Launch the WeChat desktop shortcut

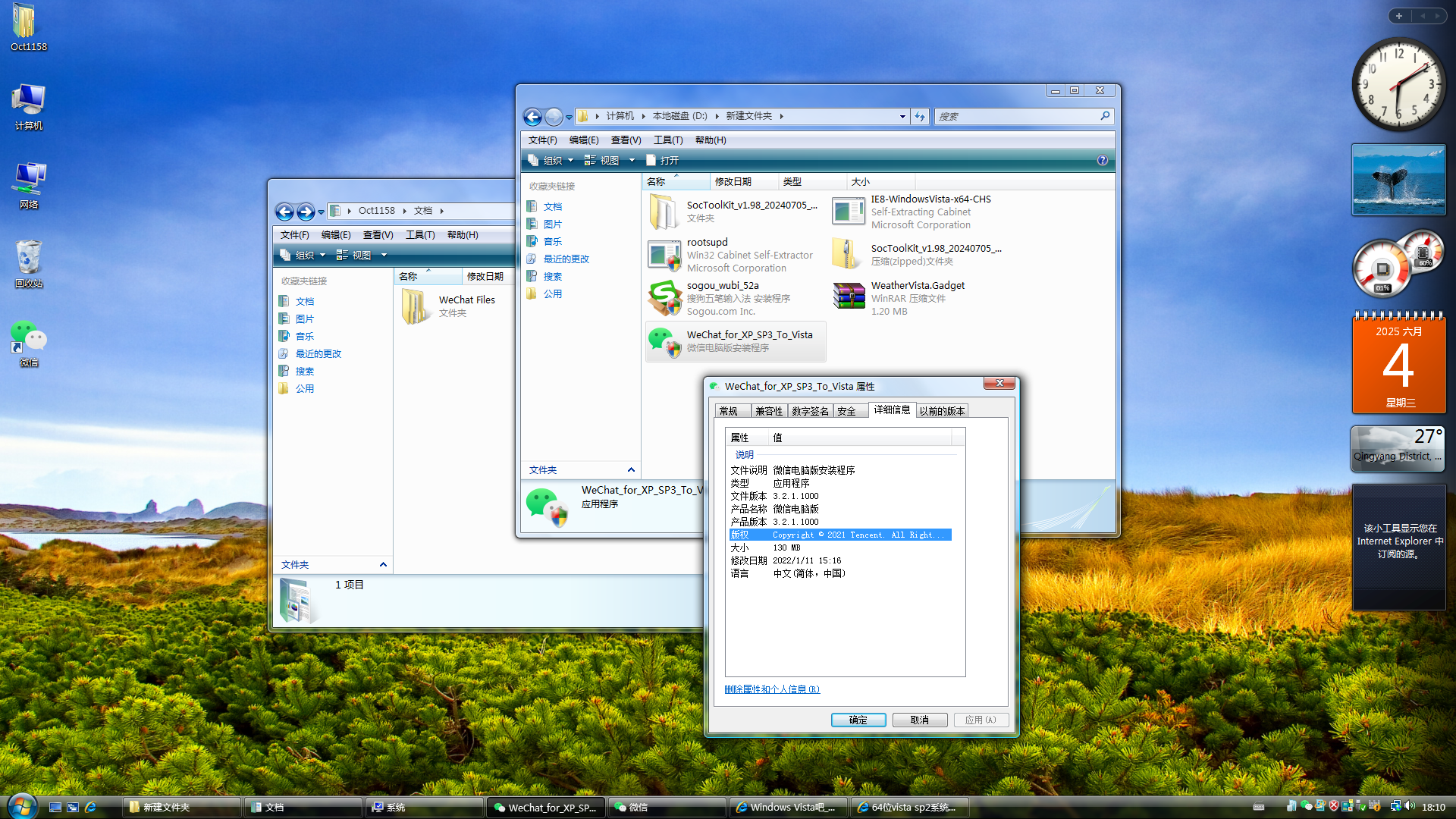[x=28, y=344]
